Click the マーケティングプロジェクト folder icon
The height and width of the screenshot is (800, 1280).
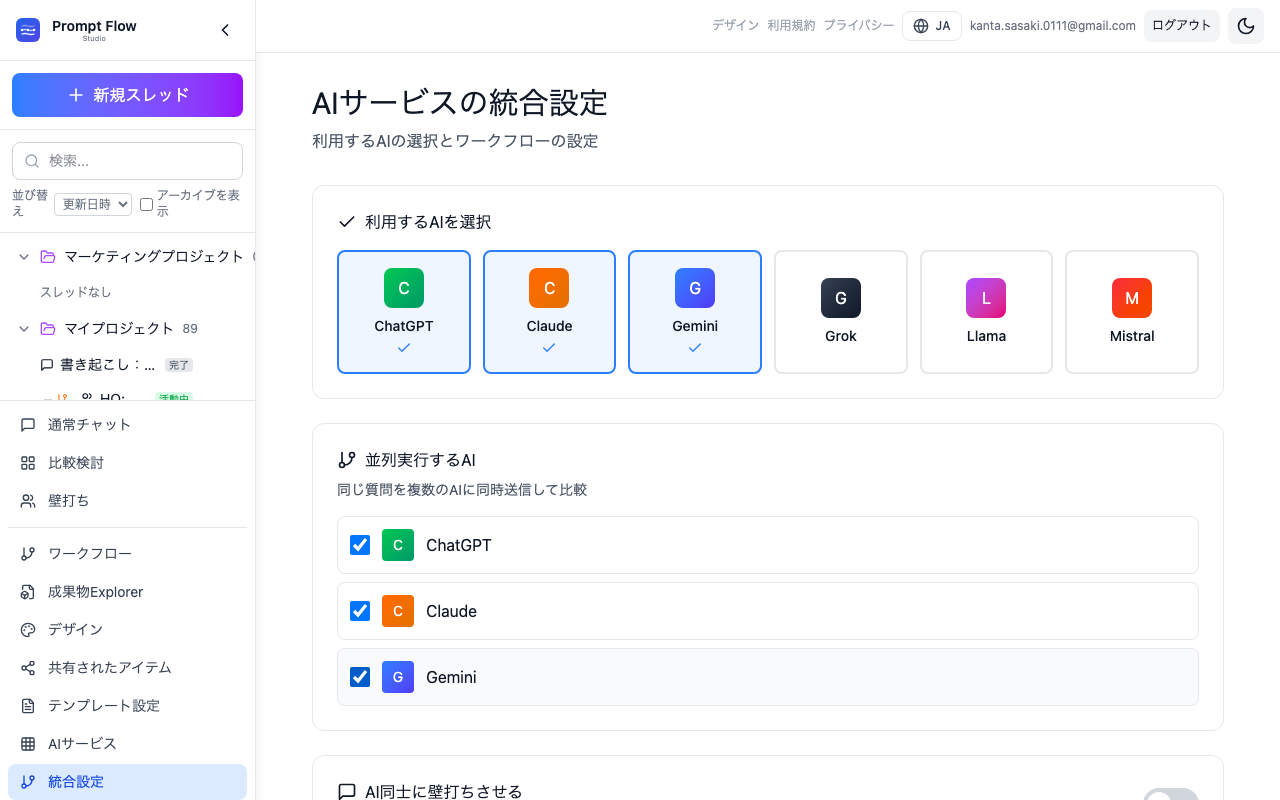(48, 257)
